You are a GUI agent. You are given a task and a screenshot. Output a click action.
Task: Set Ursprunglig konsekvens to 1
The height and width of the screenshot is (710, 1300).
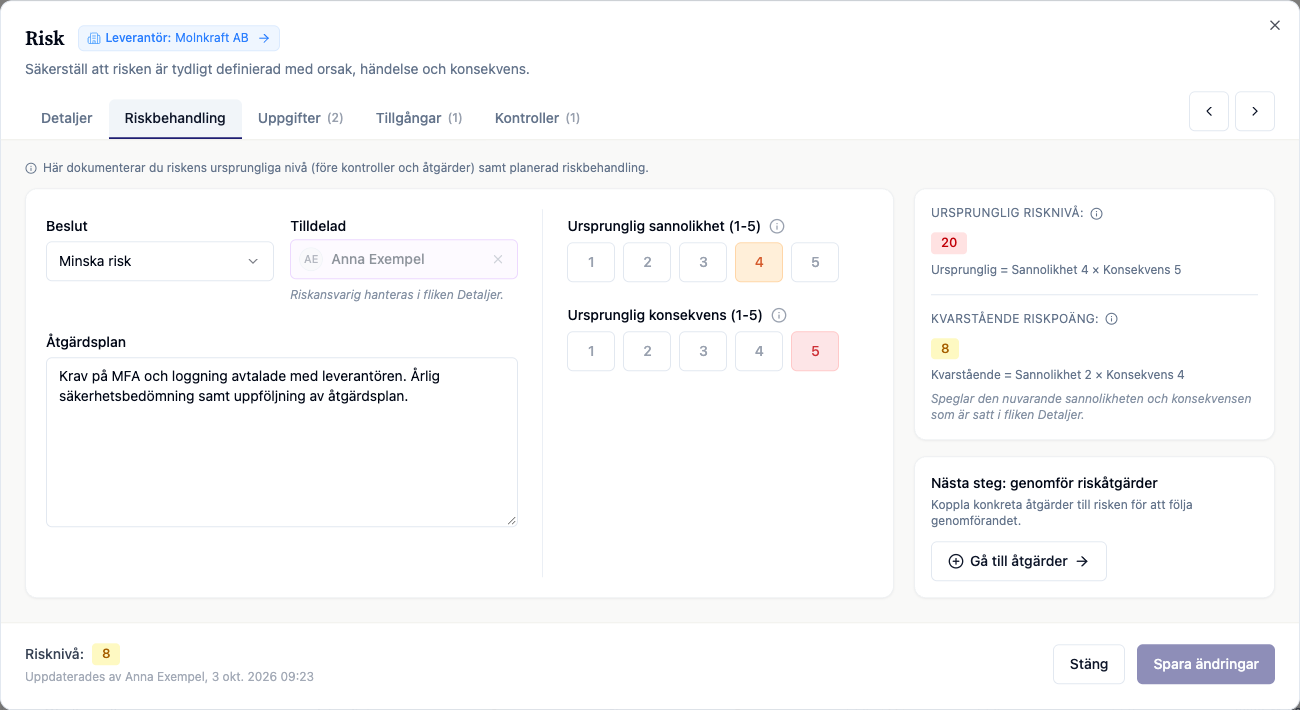[x=591, y=351]
